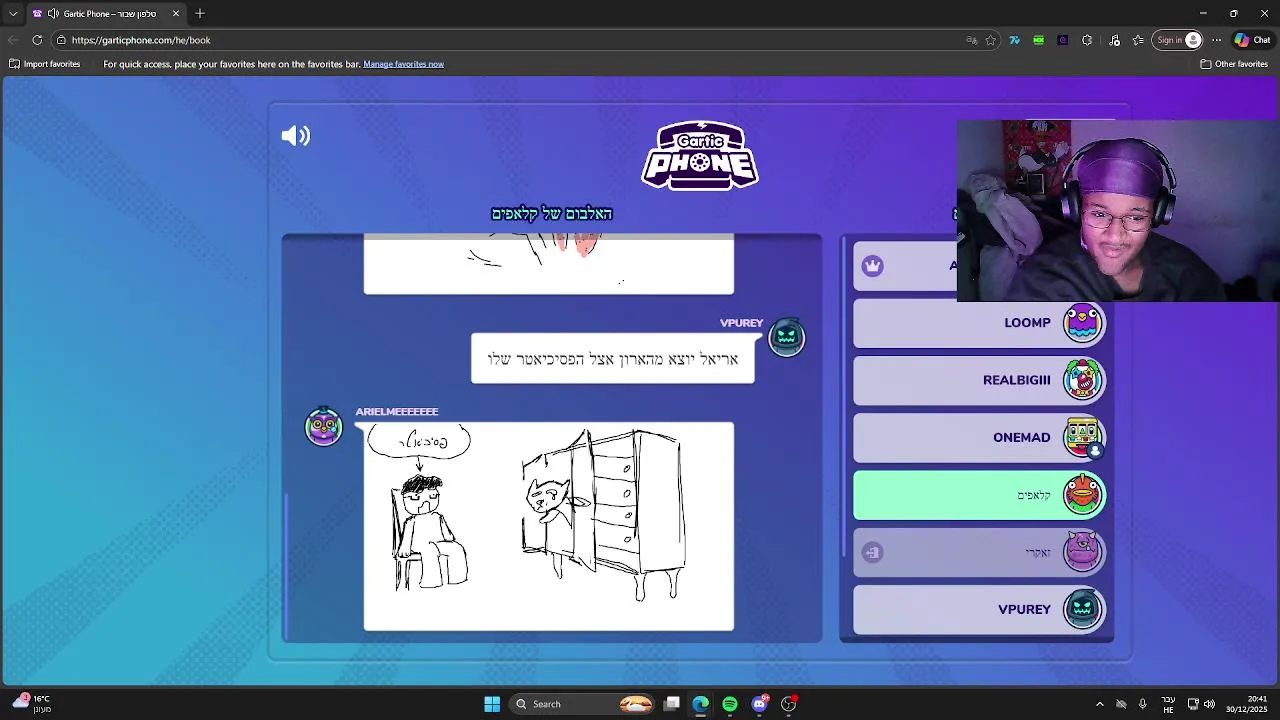
Task: Click VPUREY's dark avatar in player list
Action: (x=1082, y=609)
